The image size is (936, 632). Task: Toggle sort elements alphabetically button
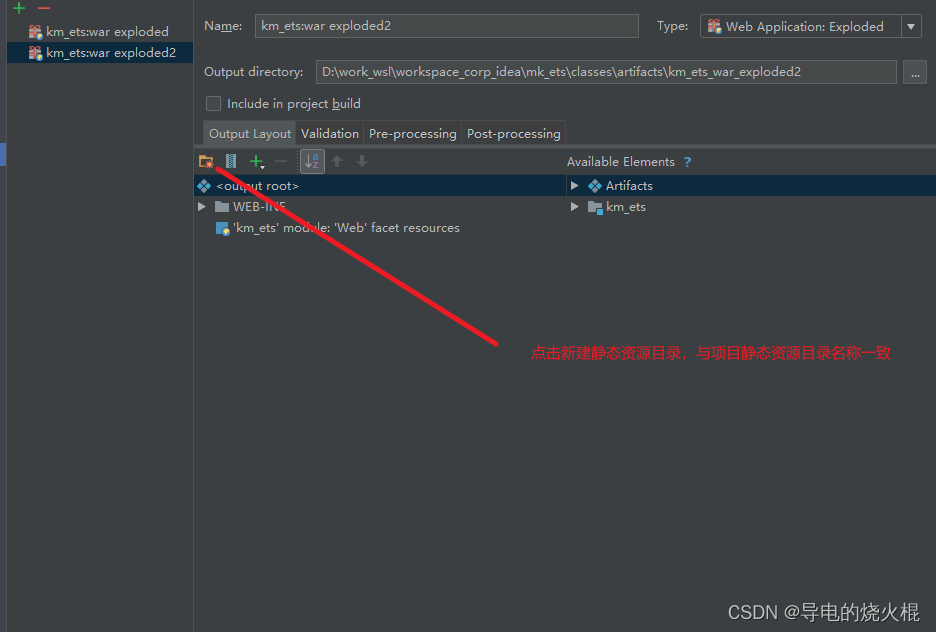(312, 161)
